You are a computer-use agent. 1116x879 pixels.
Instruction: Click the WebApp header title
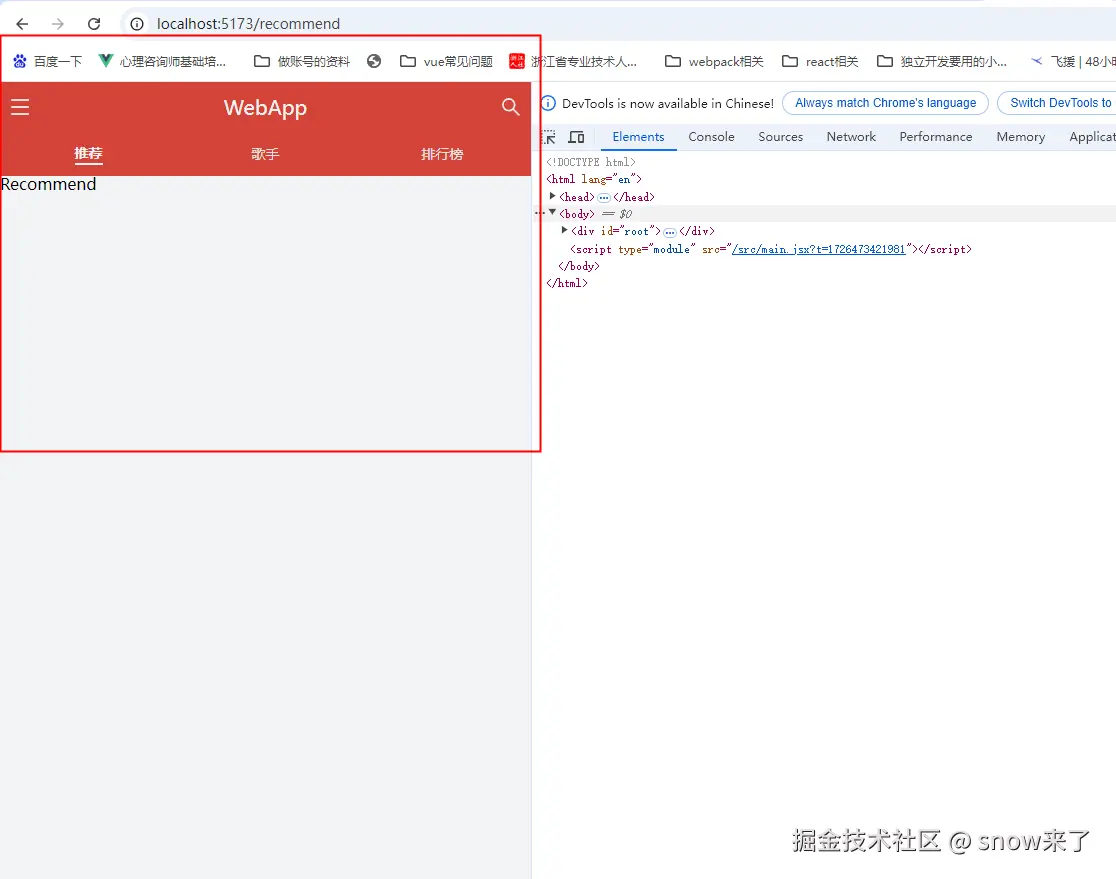tap(265, 107)
